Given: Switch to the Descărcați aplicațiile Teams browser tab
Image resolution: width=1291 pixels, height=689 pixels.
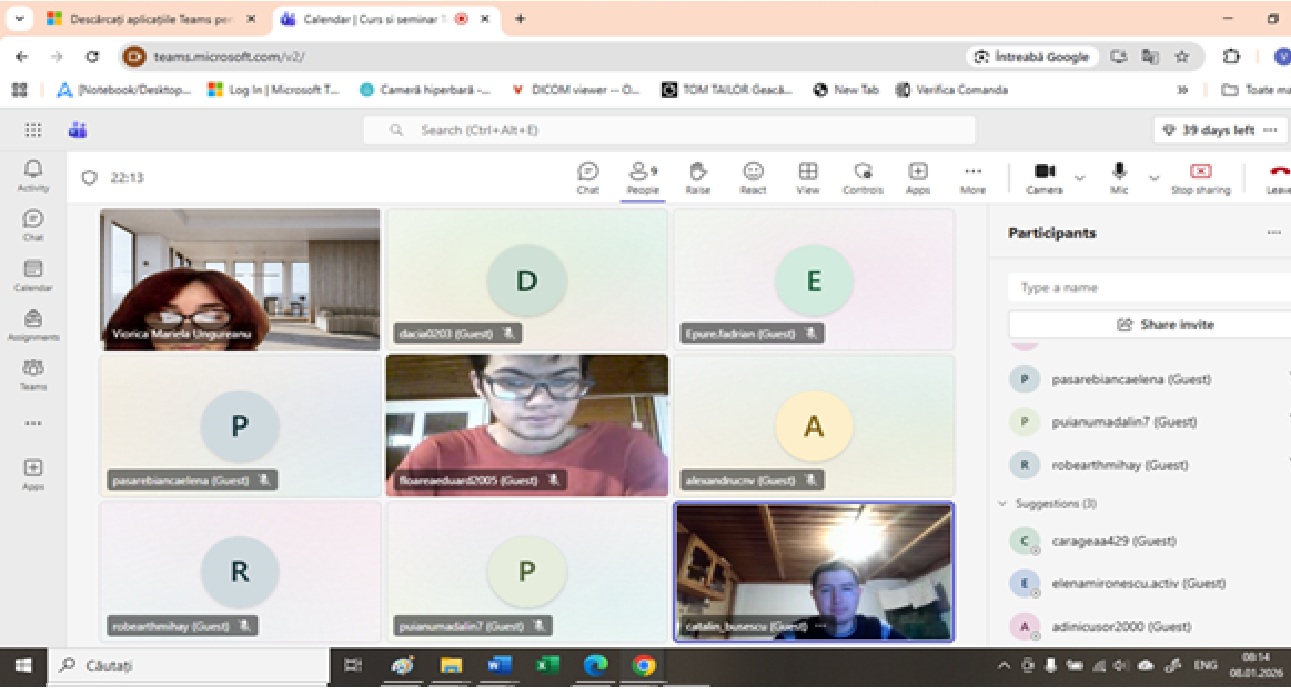Looking at the screenshot, I should (150, 19).
